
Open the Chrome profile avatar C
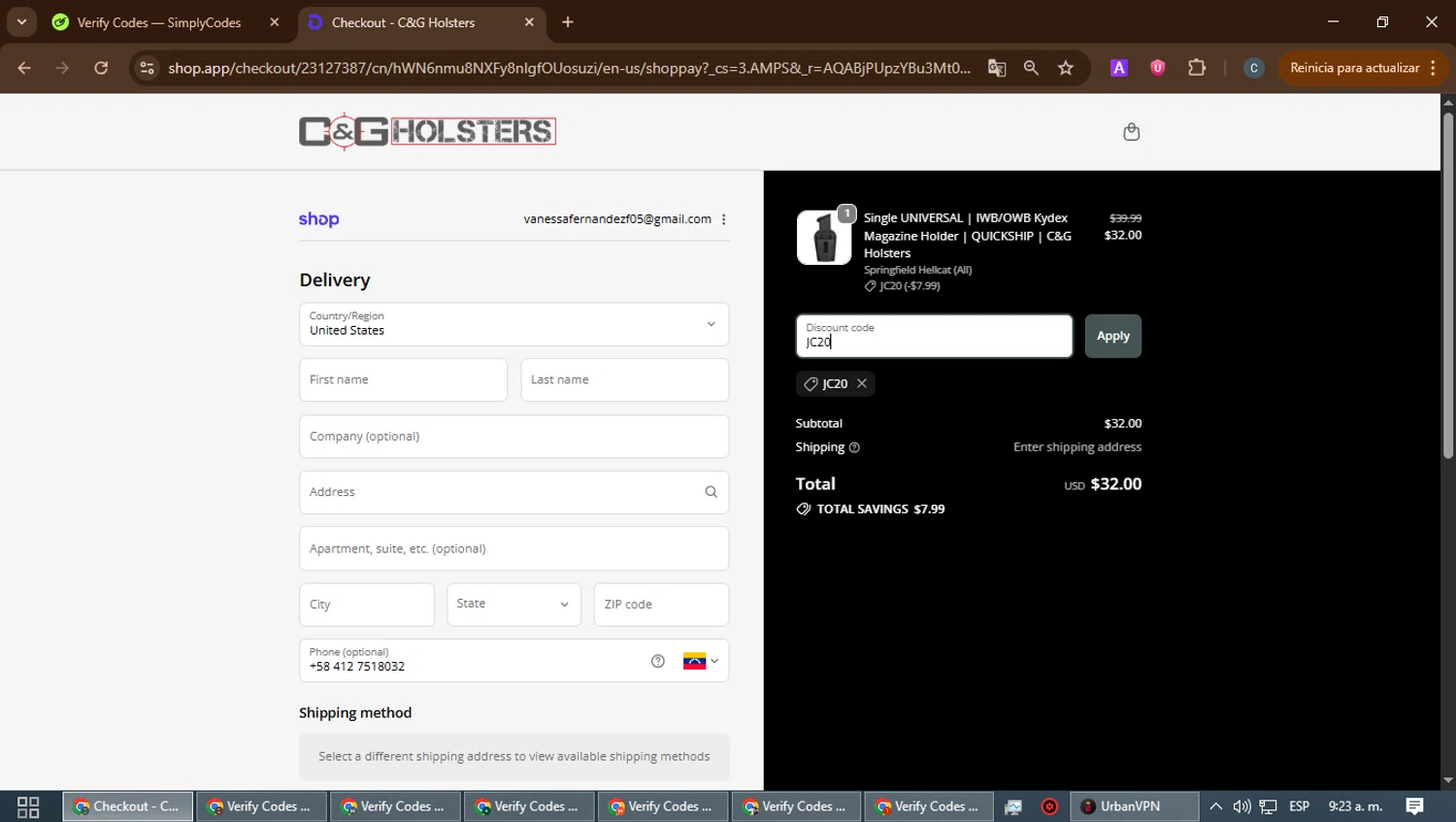coord(1254,68)
